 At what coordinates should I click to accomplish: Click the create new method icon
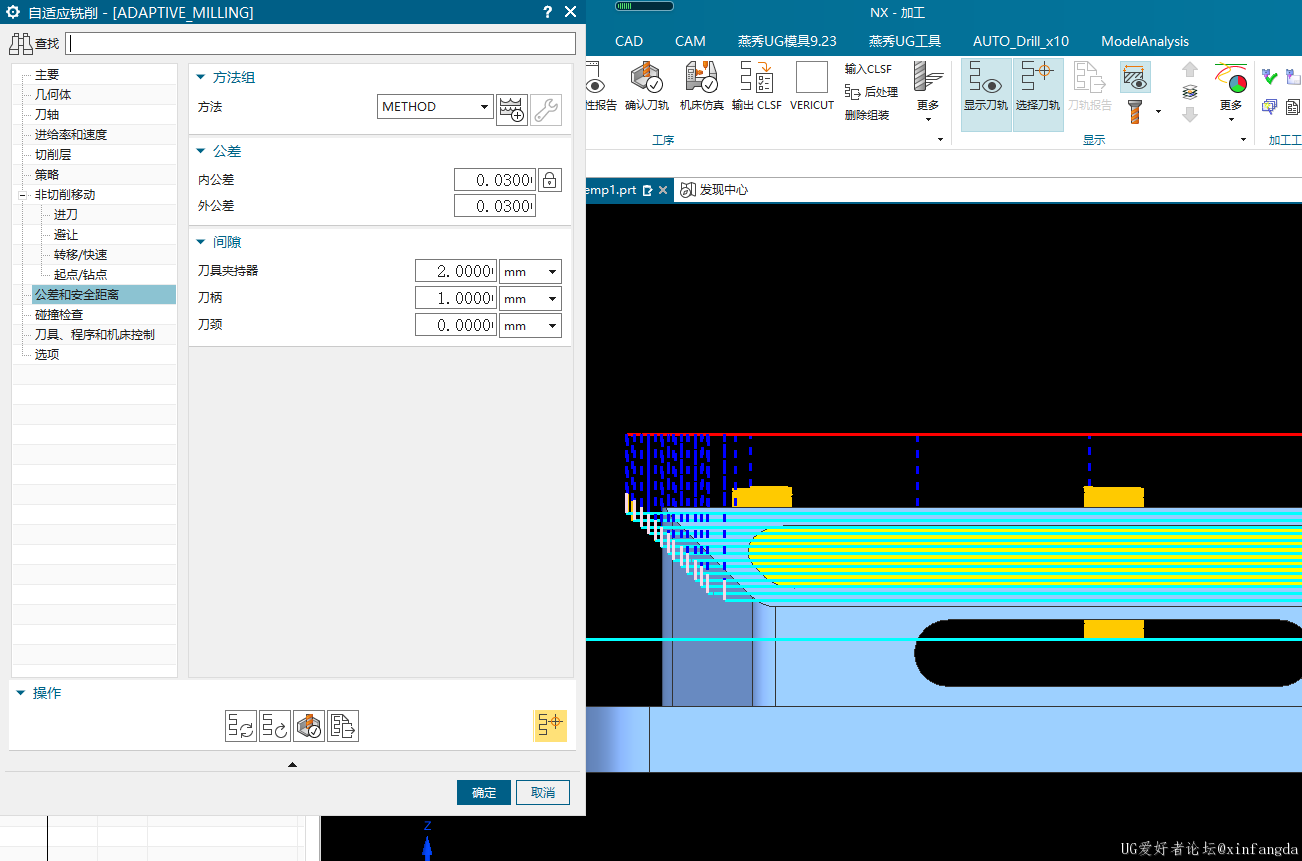click(512, 109)
